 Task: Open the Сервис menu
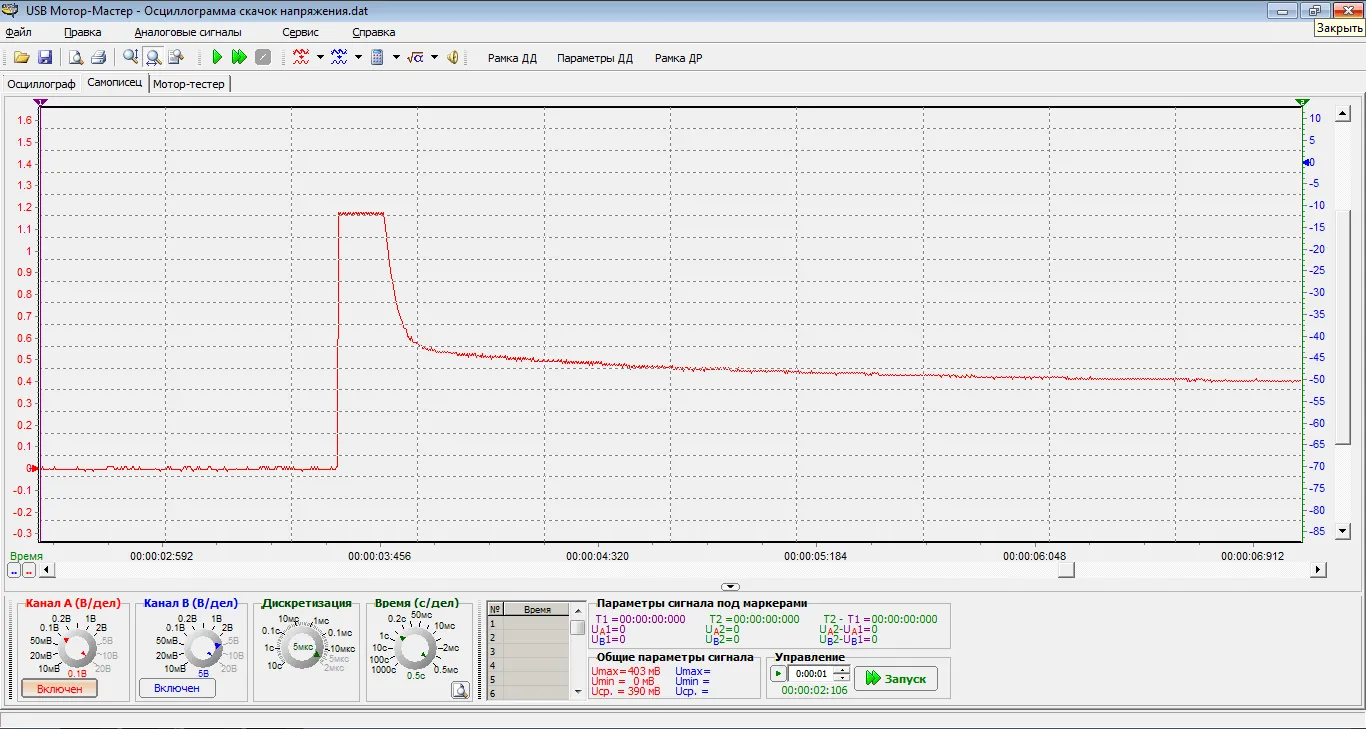click(x=300, y=32)
